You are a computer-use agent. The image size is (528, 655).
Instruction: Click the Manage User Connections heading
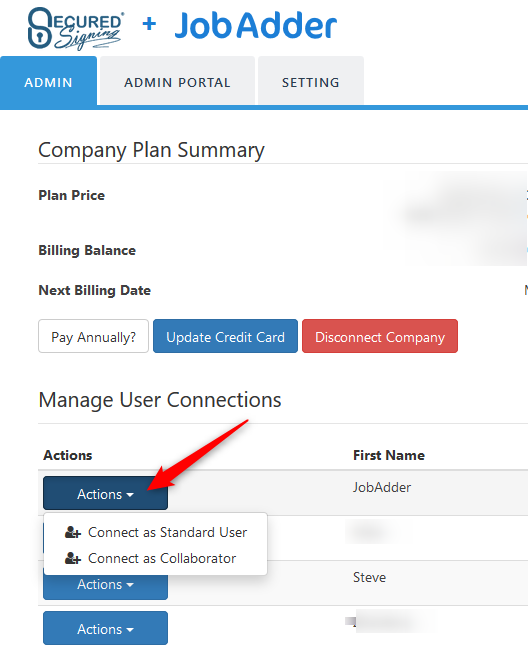tap(160, 400)
